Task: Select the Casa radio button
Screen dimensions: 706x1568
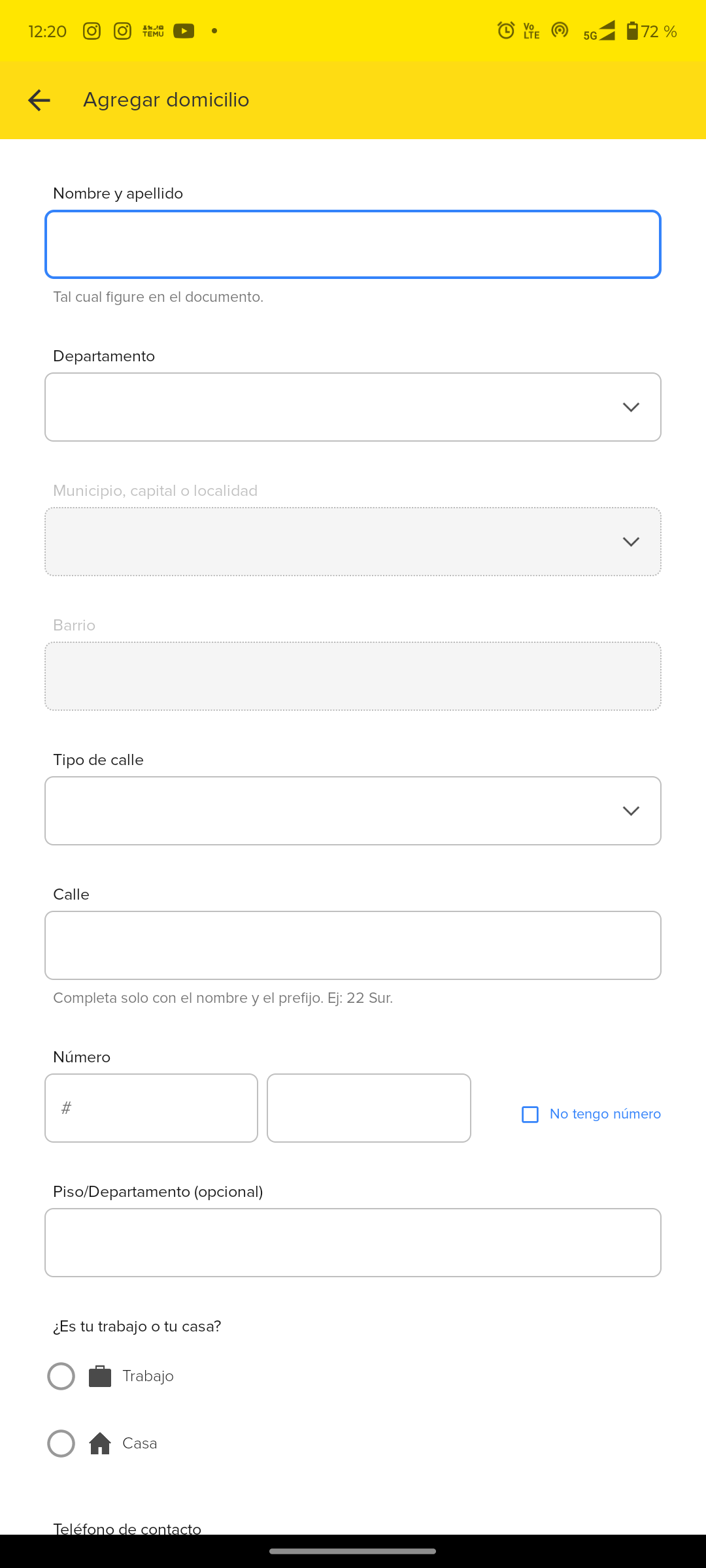Action: 61,1443
